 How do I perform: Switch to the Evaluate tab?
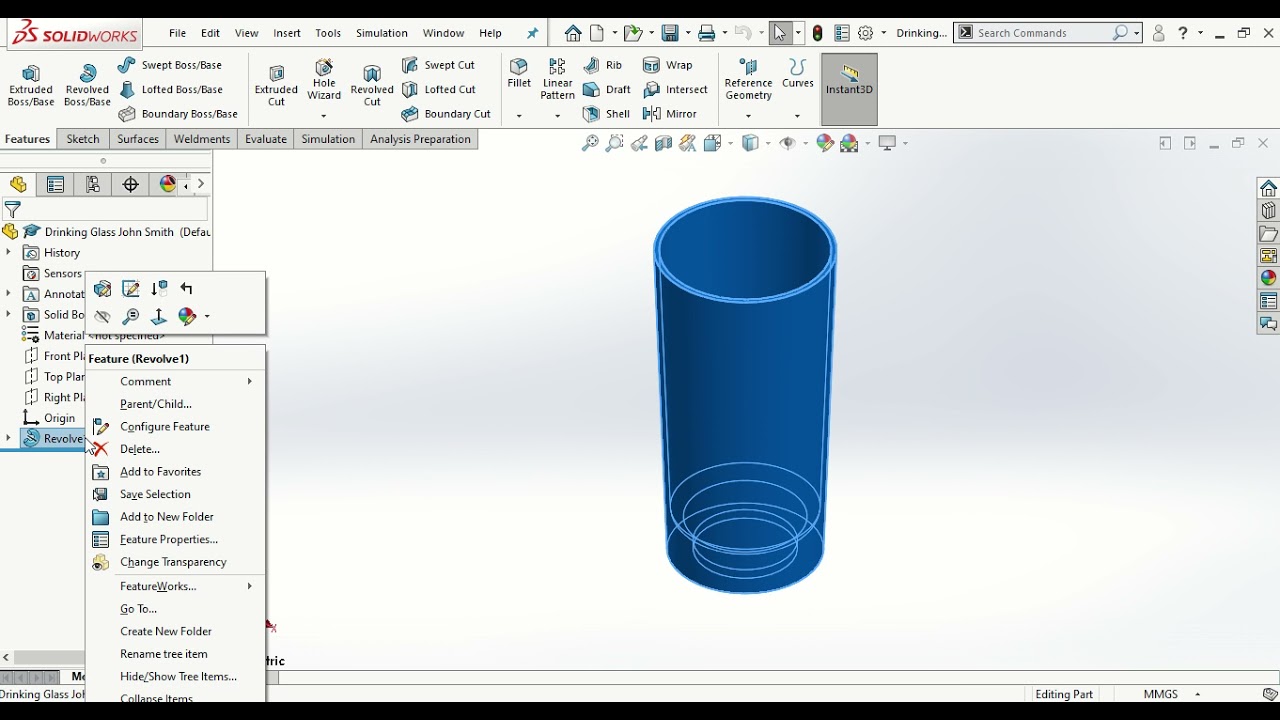click(266, 139)
